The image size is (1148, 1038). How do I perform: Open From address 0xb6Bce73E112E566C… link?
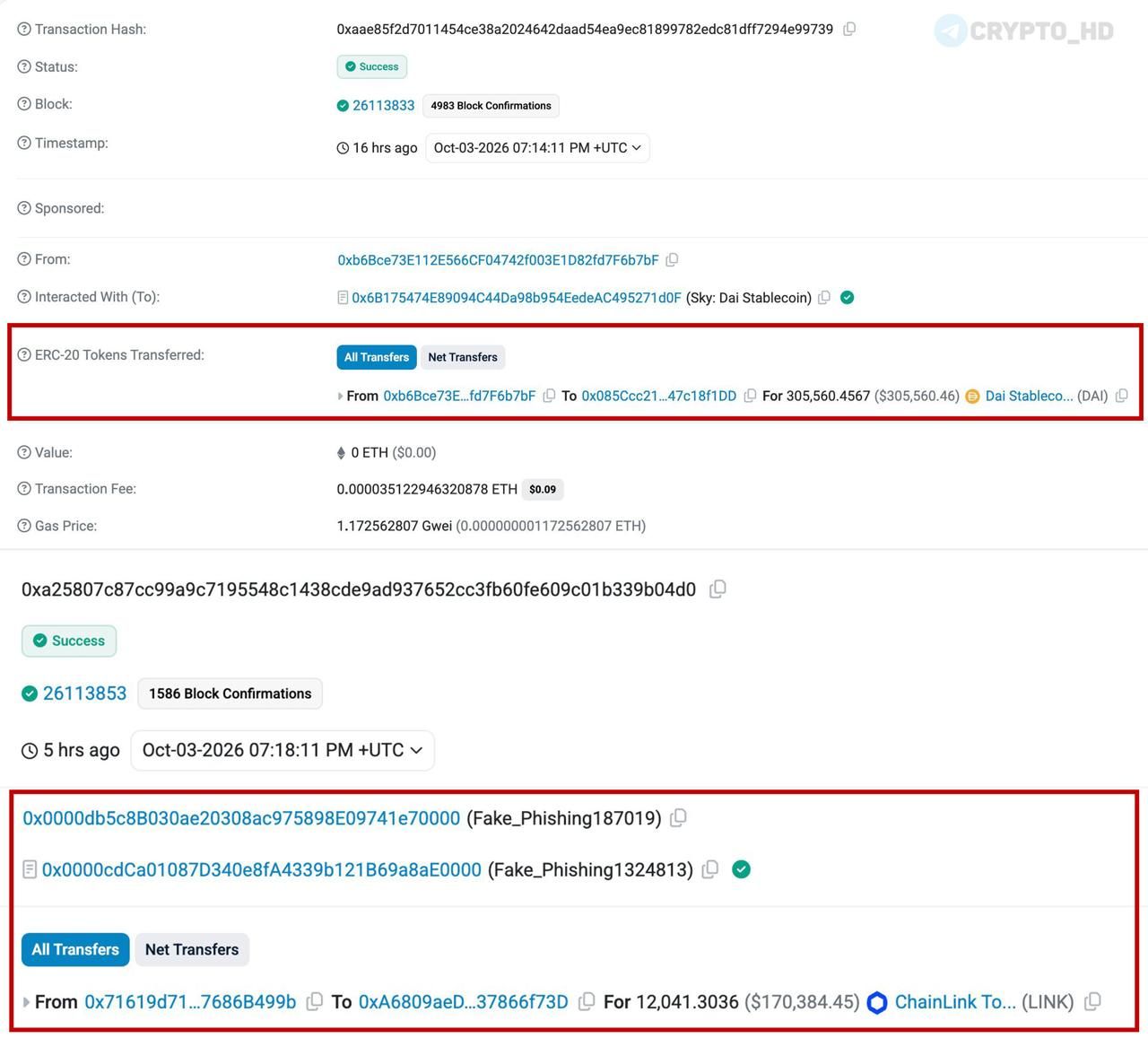point(498,260)
